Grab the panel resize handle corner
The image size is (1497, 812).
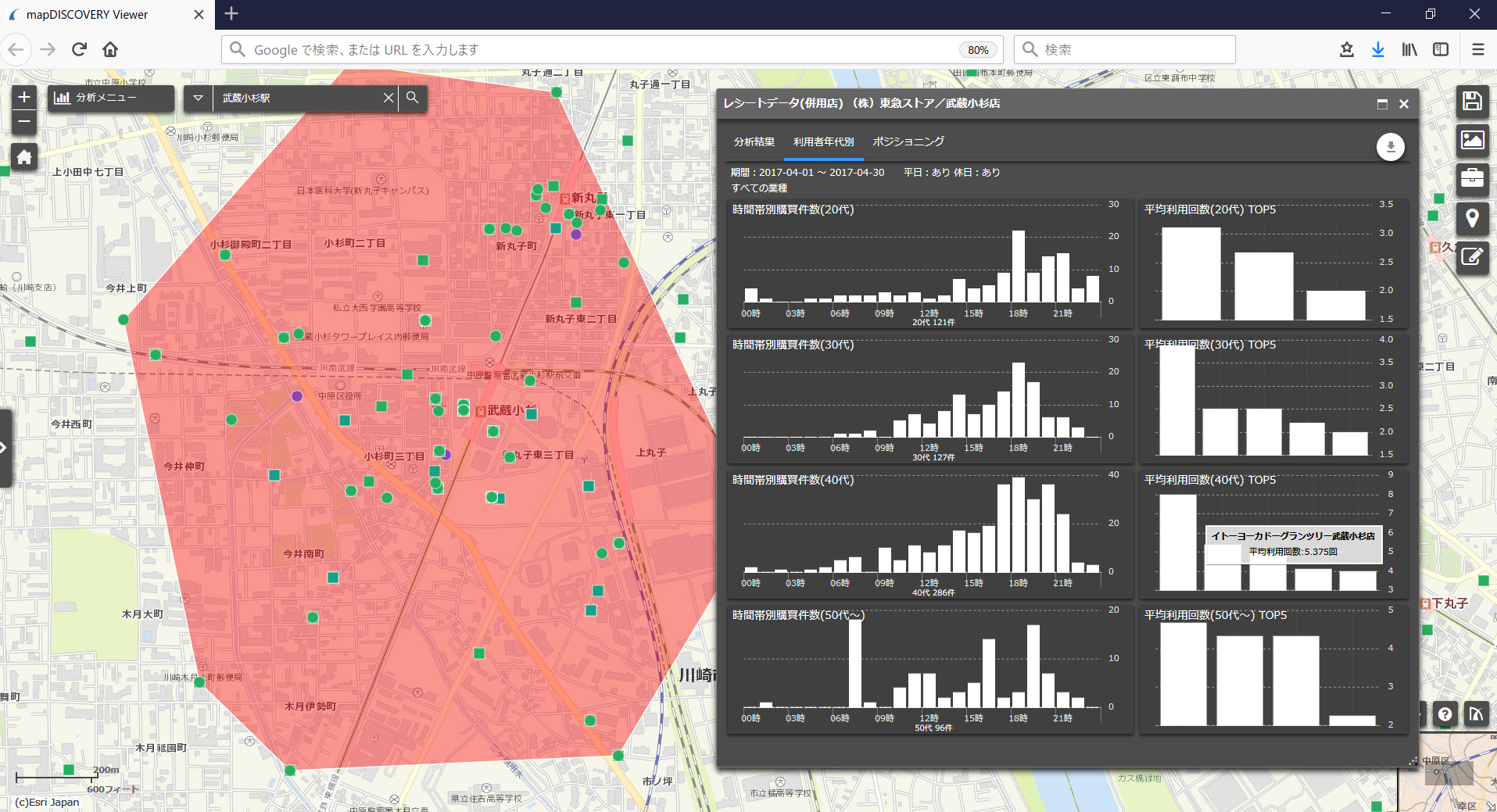point(1413,761)
